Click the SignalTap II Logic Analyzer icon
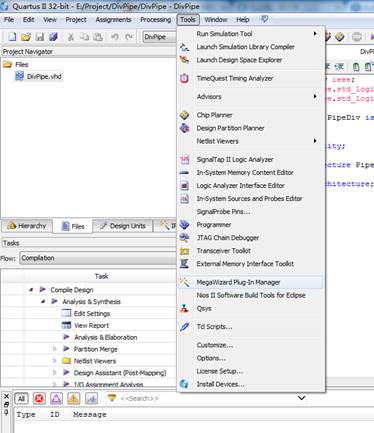 point(184,160)
